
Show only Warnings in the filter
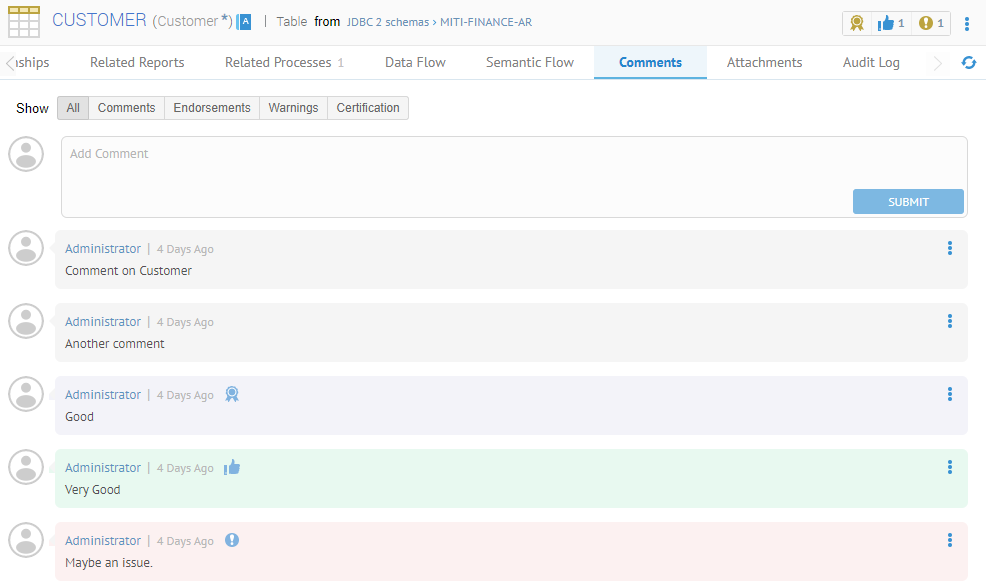[293, 108]
